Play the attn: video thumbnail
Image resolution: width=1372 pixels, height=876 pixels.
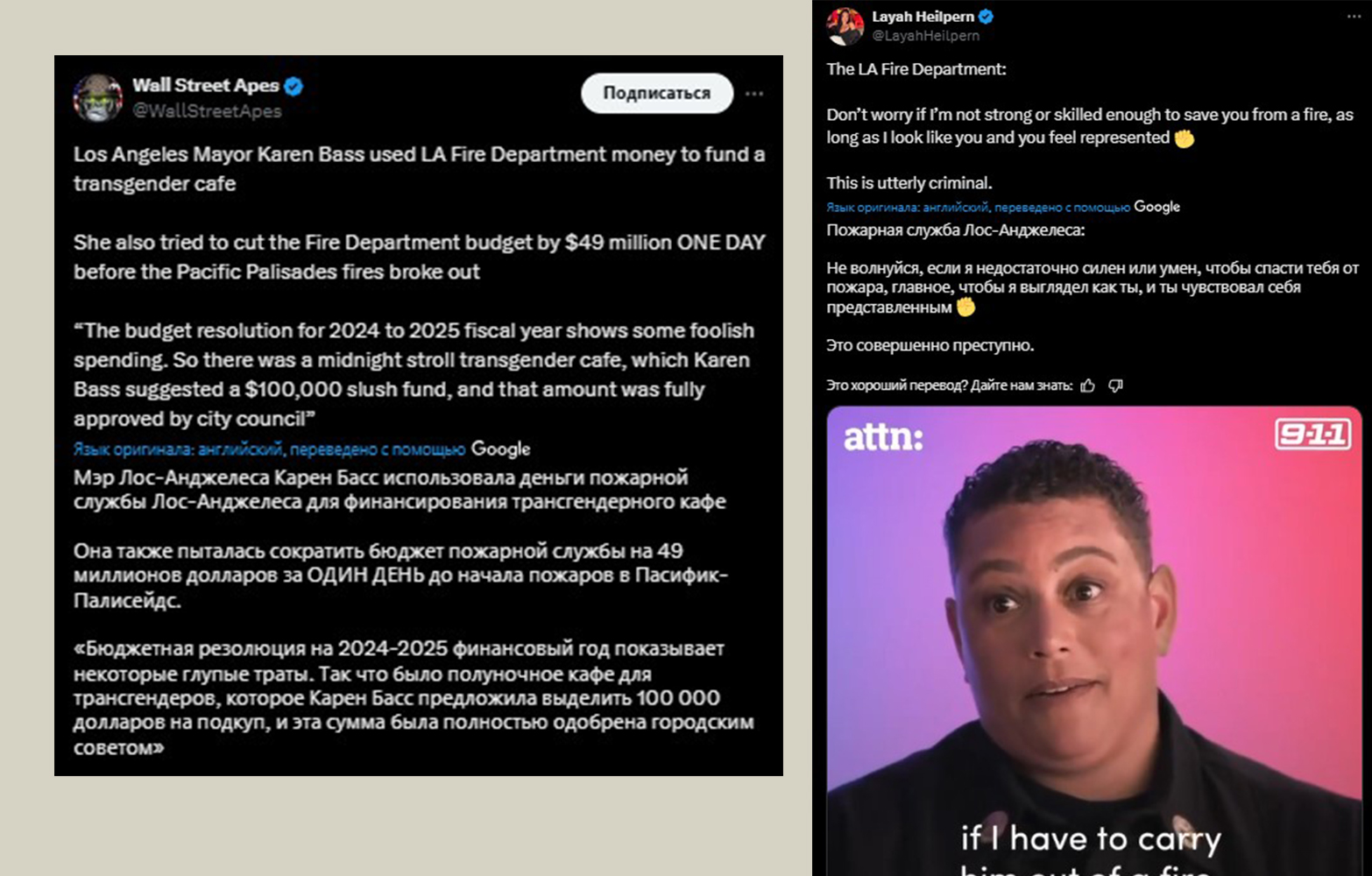click(1094, 641)
